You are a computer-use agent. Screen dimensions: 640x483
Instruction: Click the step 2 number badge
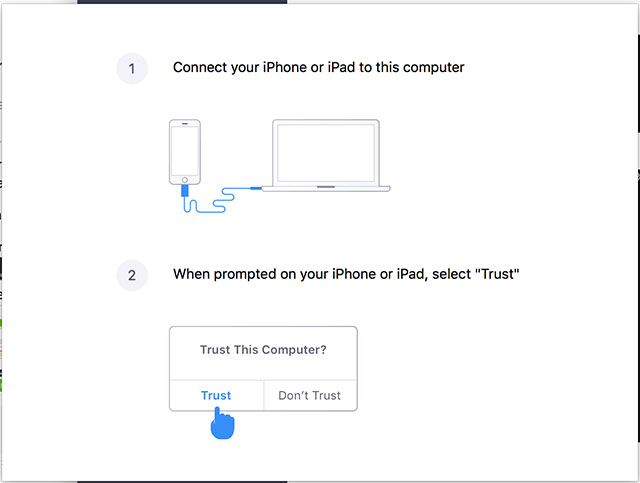132,274
